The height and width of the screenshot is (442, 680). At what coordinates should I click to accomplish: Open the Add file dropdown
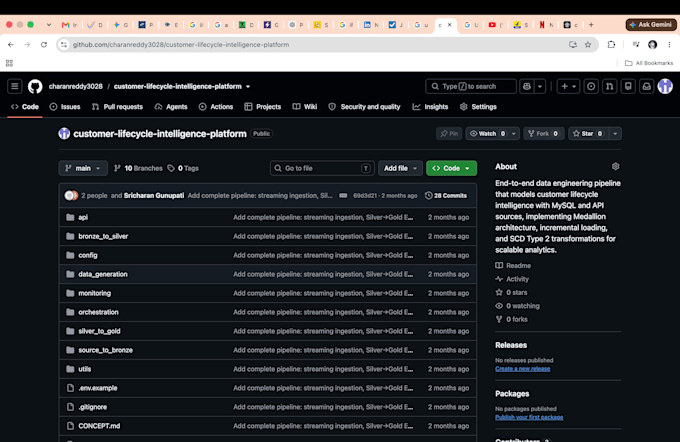pyautogui.click(x=400, y=168)
